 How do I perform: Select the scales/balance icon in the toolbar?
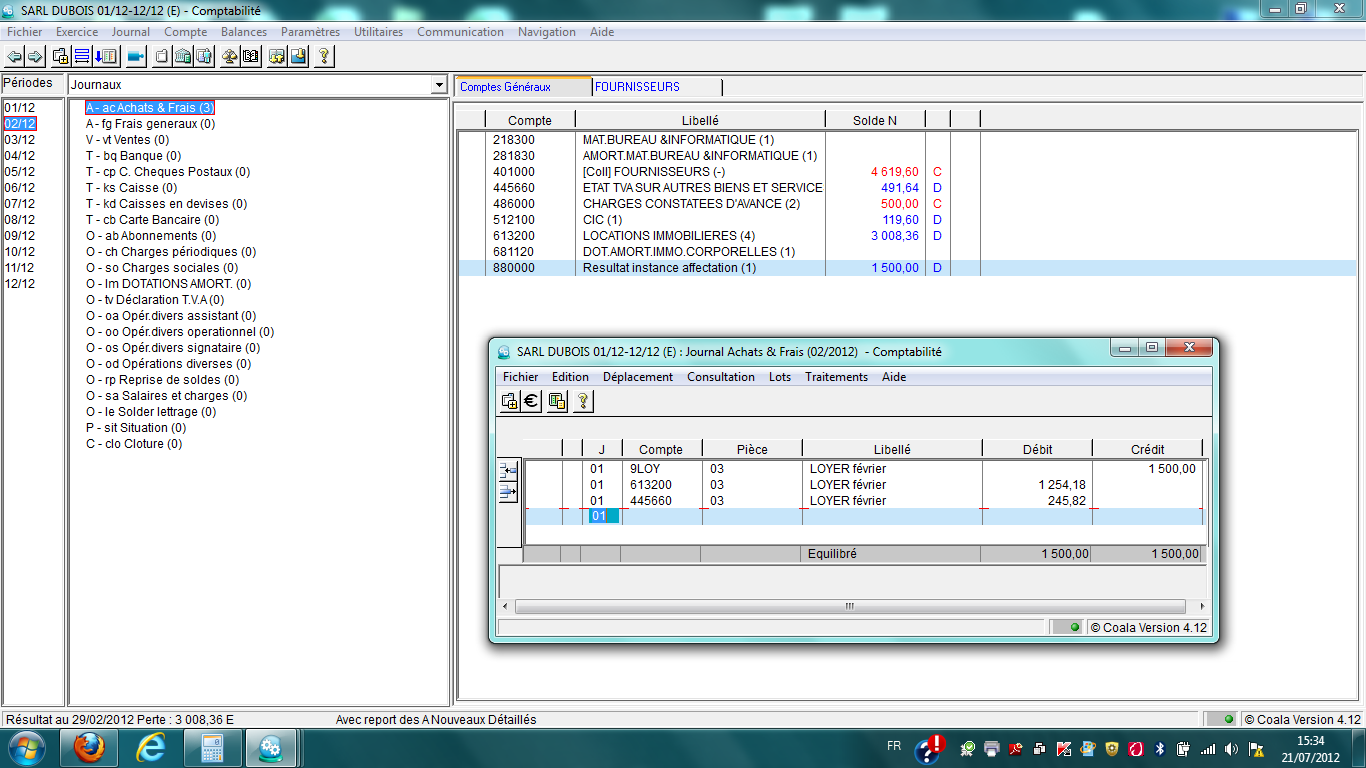[229, 56]
